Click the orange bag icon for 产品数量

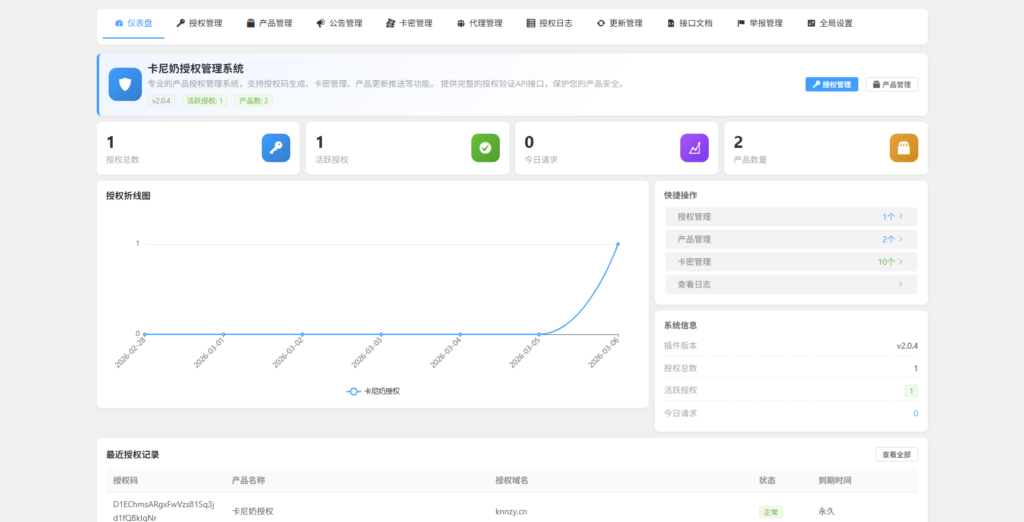pyautogui.click(x=903, y=148)
